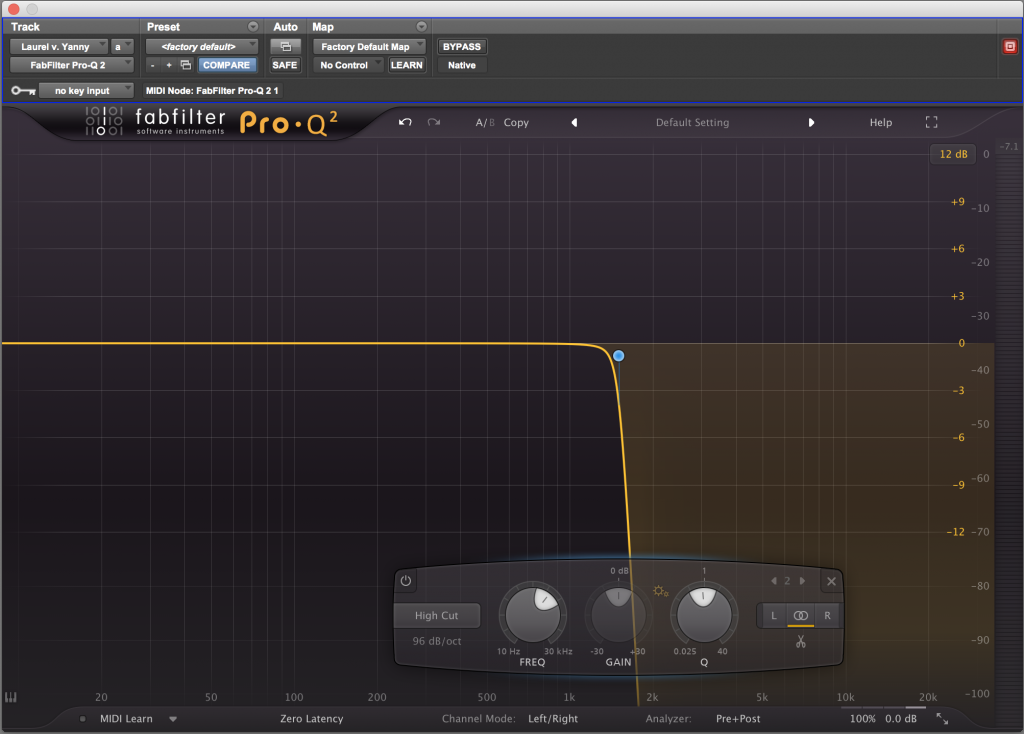Show the piano display keyboard icon
This screenshot has width=1024, height=734.
pos(12,698)
